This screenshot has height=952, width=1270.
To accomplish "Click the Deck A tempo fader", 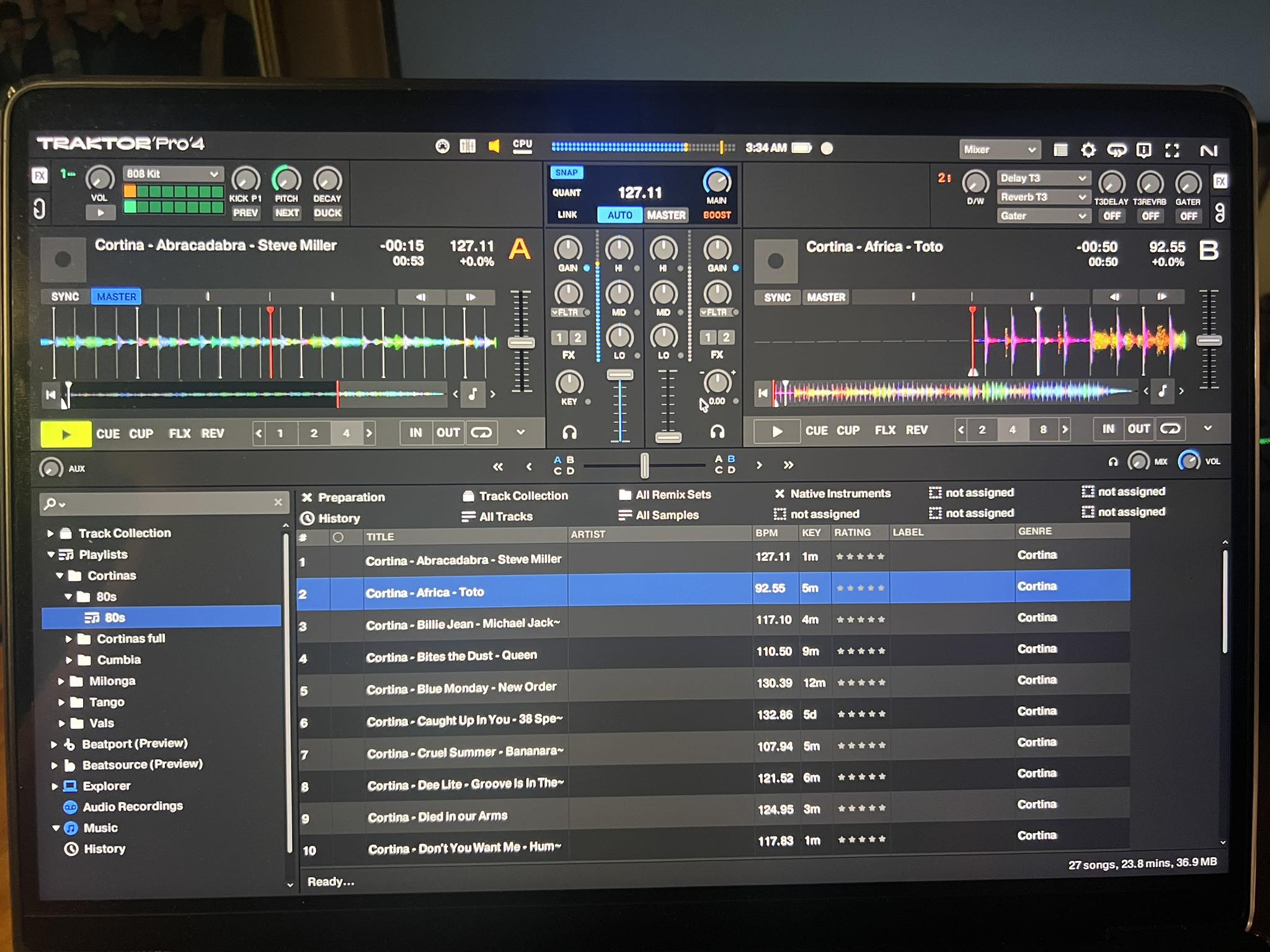I will 522,343.
